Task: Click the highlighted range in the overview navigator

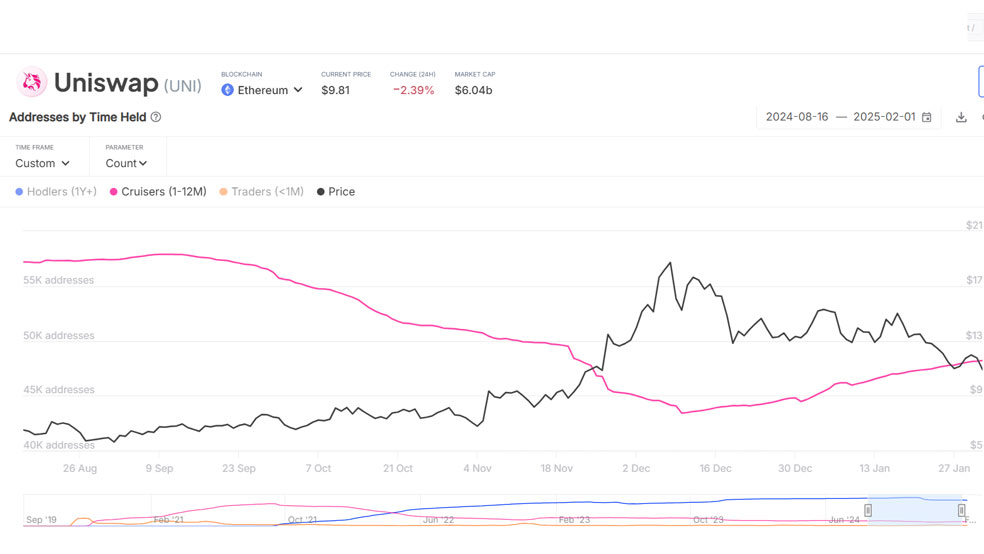Action: tap(914, 510)
